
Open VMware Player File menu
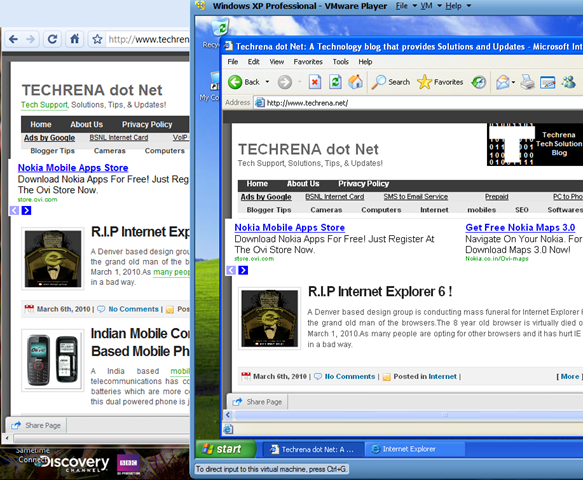pos(406,6)
